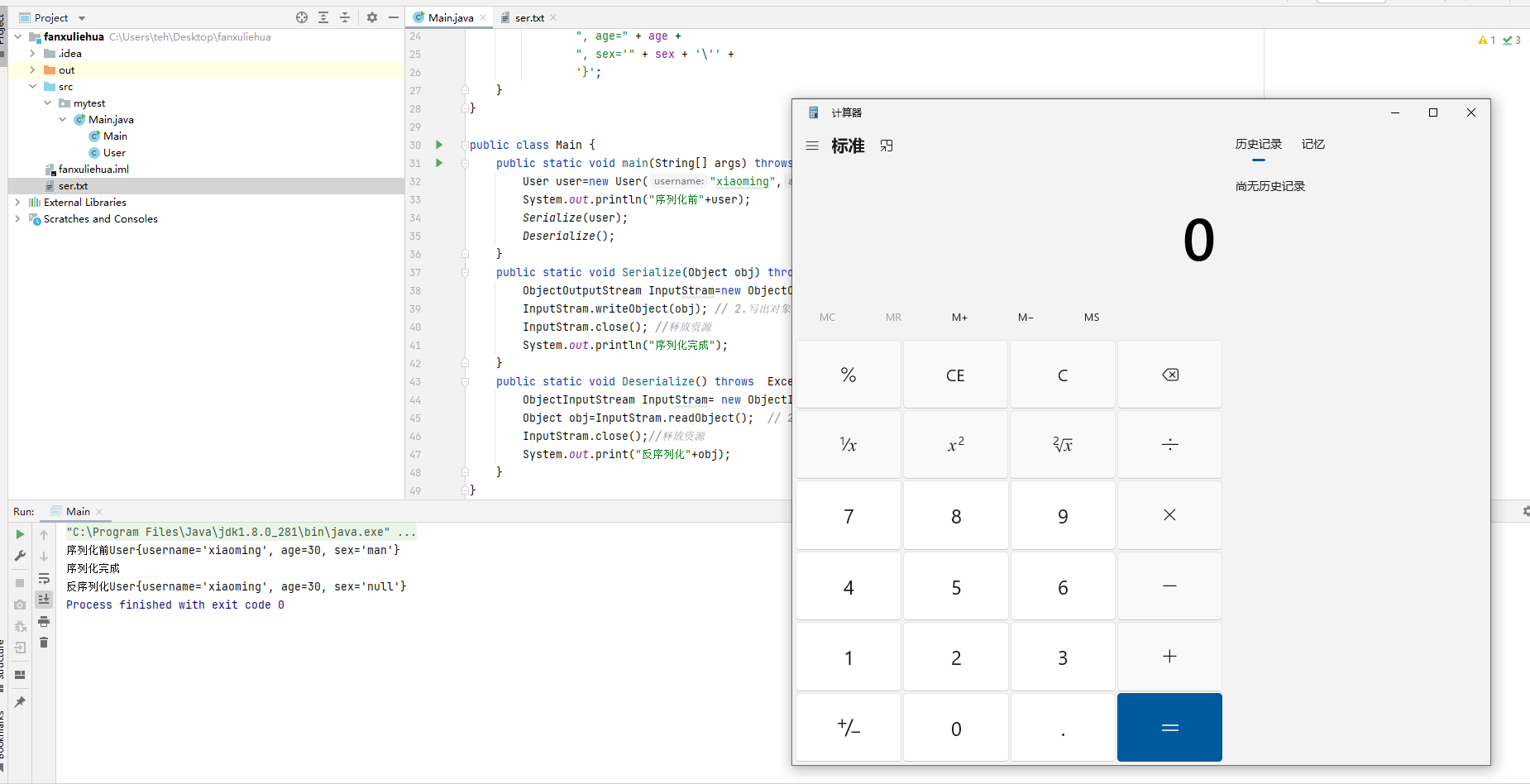Expand the .idea folder
Image resolution: width=1530 pixels, height=784 pixels.
coord(32,53)
